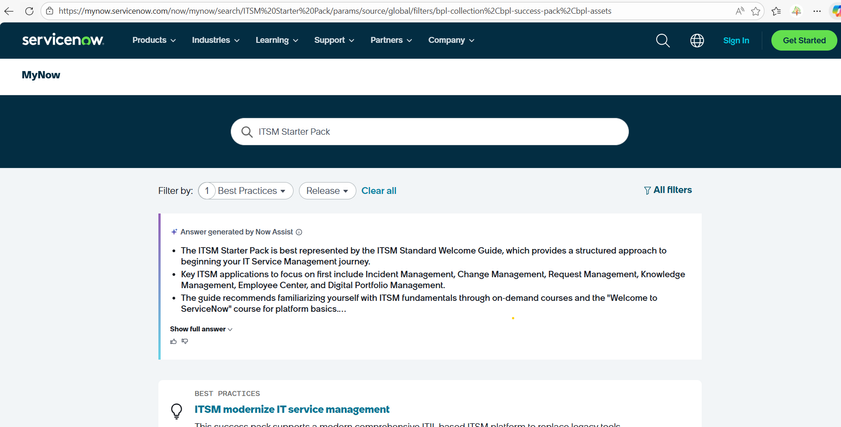841x427 pixels.
Task: Bookmark the page with the star icon
Action: tap(756, 11)
